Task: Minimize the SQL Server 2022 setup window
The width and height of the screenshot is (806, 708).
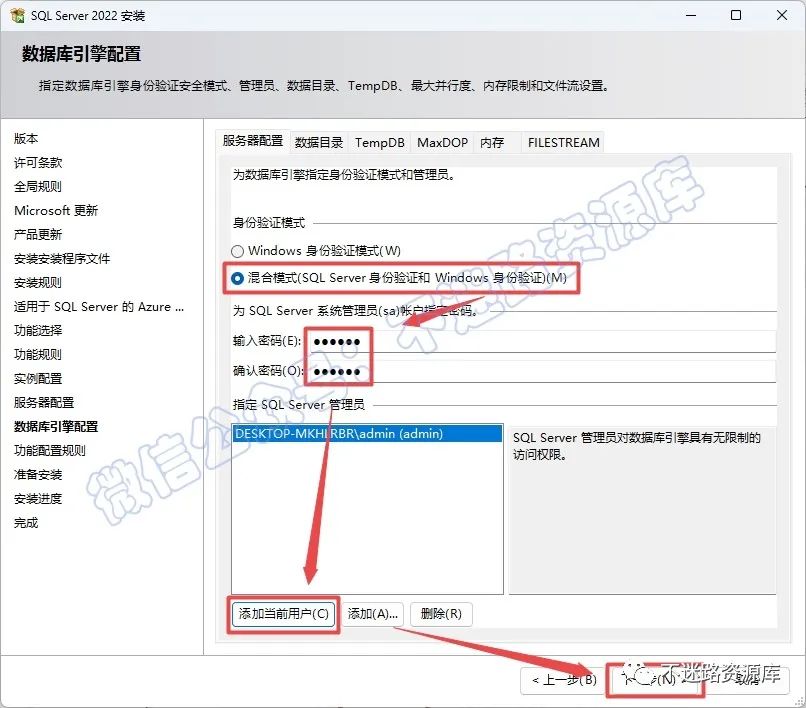Action: pos(691,15)
